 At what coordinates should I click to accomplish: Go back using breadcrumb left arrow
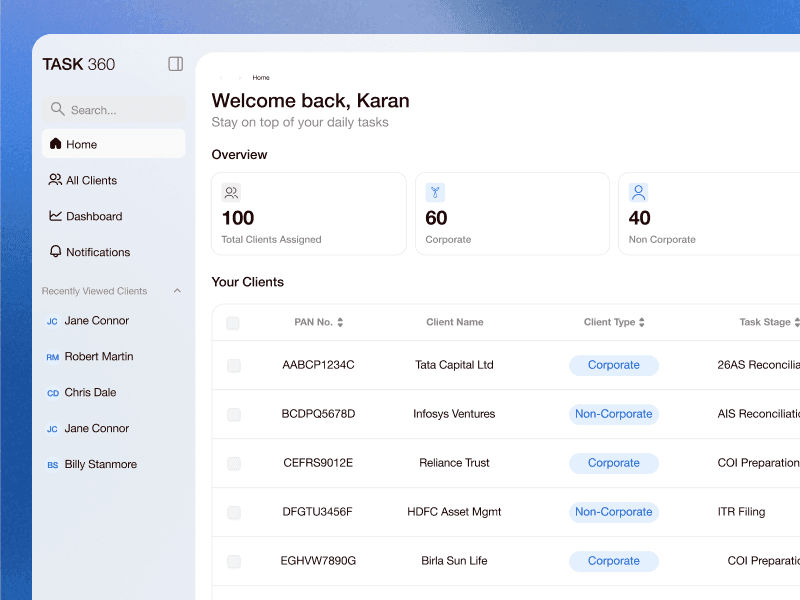tap(221, 78)
